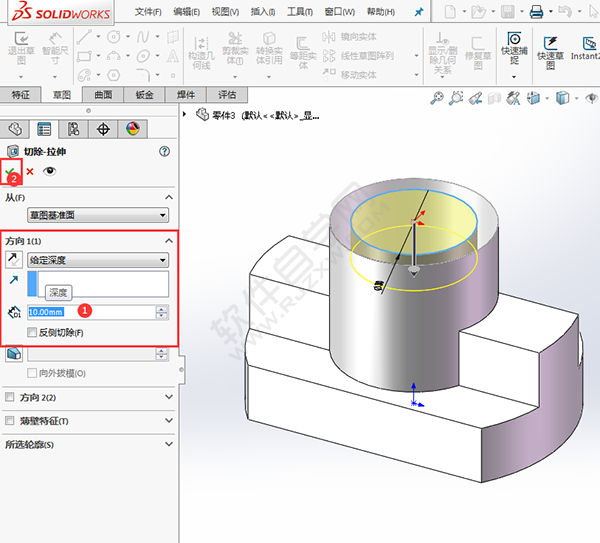The image size is (600, 543).
Task: Increase depth with the spinner up arrow
Action: point(162,309)
